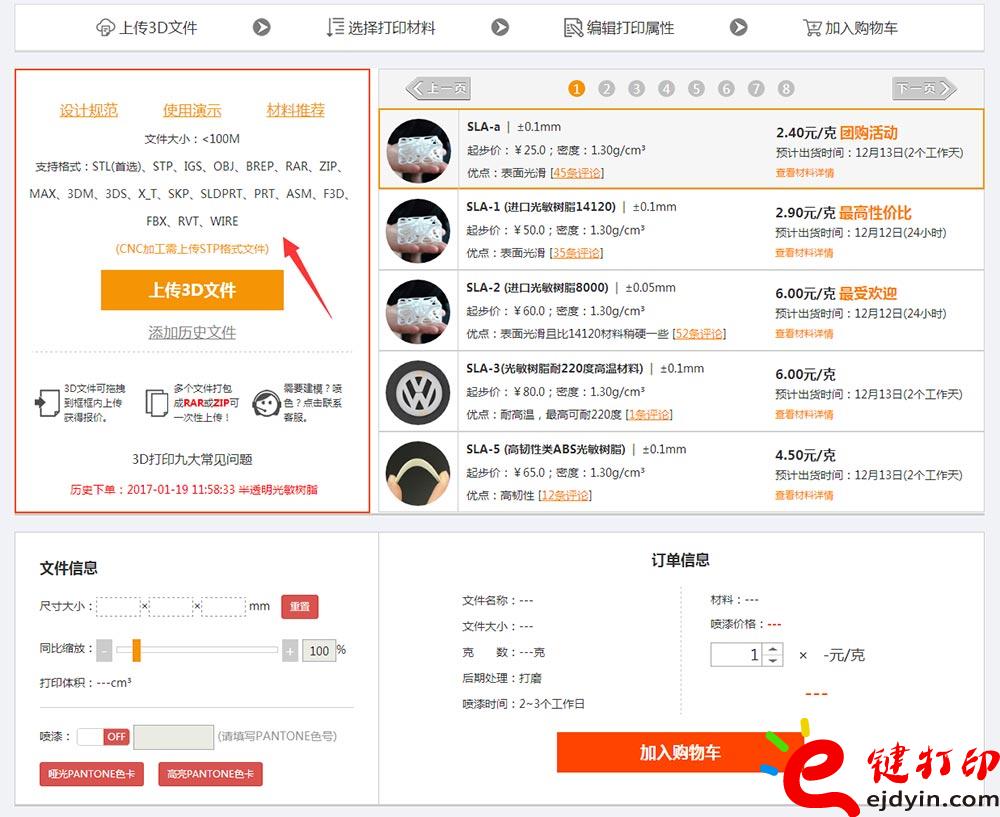This screenshot has height=817, width=1000.
Task: Increase quantity with the stepper up arrow
Action: coord(772,649)
